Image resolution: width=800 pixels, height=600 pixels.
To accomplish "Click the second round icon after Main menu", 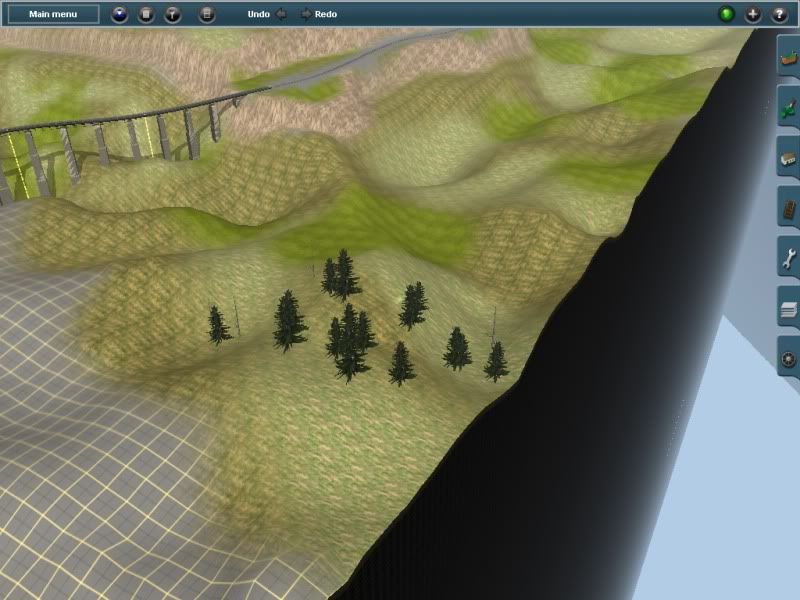I will tap(145, 14).
